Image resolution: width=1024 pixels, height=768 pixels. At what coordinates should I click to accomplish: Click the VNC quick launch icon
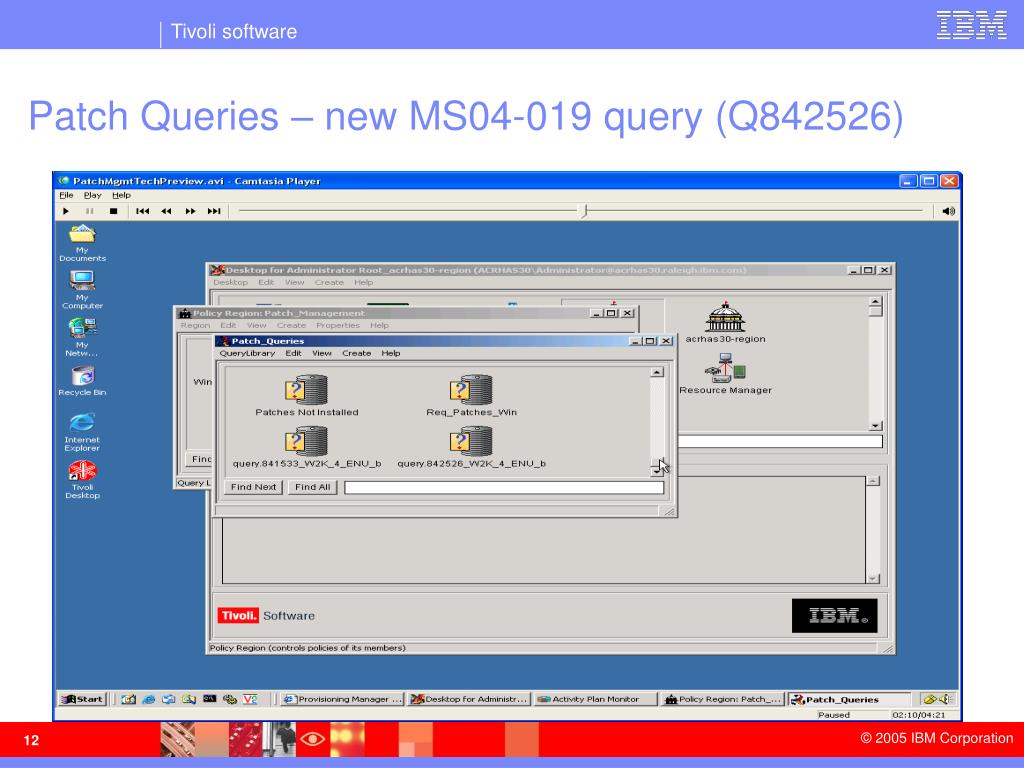[250, 699]
